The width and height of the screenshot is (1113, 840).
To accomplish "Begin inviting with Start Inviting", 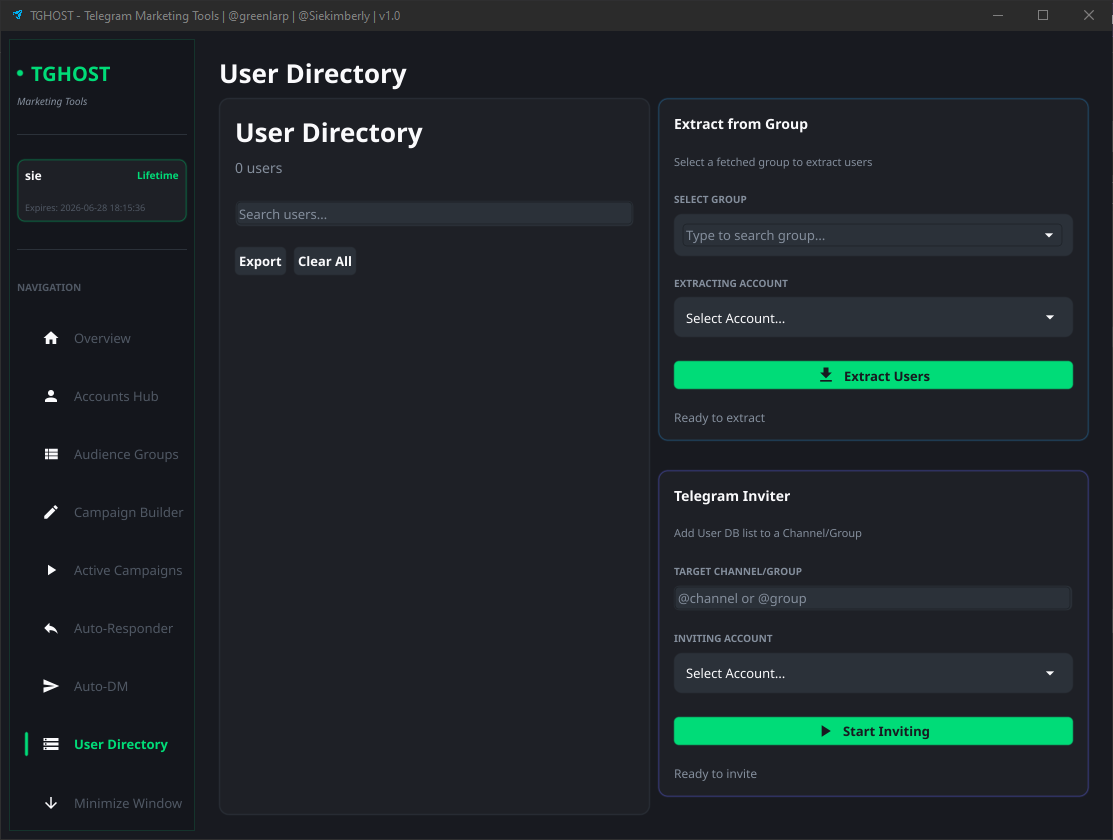I will click(x=873, y=731).
